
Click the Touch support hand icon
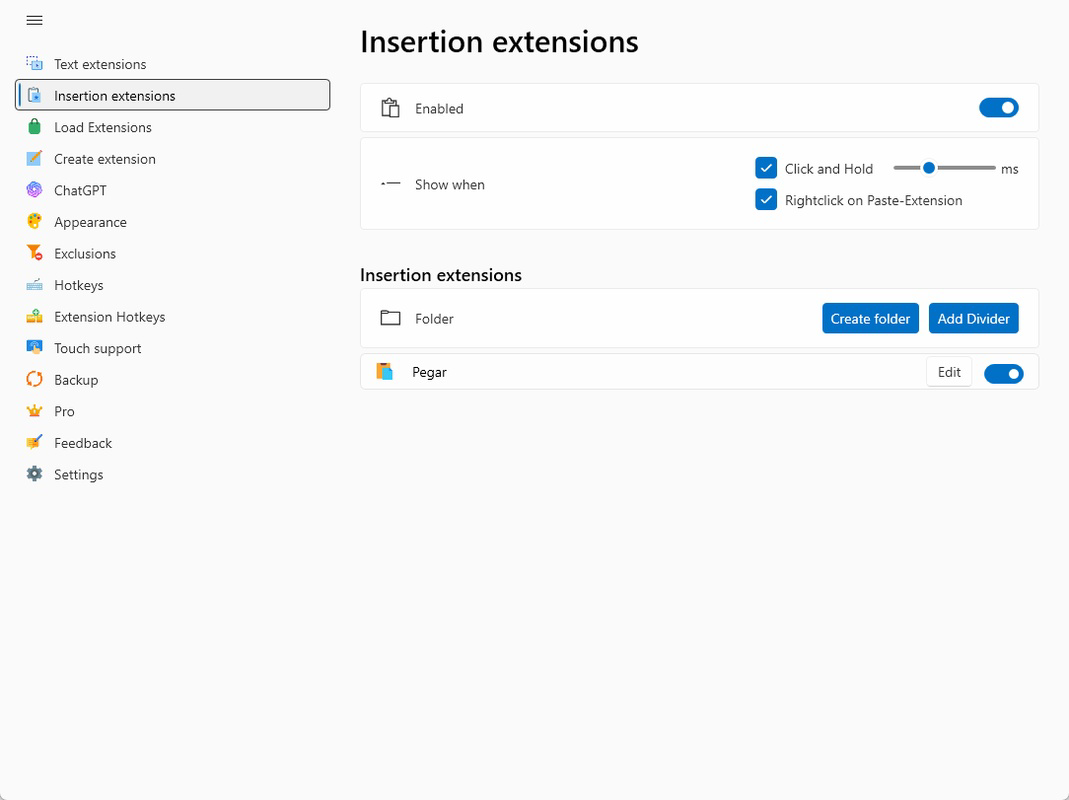click(x=34, y=347)
